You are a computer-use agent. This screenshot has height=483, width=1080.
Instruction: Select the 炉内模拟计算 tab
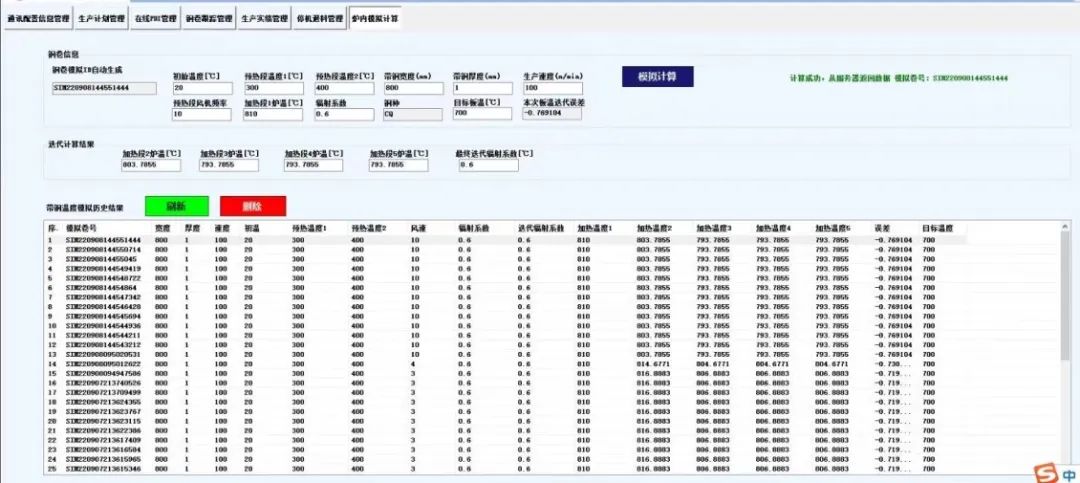coord(375,19)
